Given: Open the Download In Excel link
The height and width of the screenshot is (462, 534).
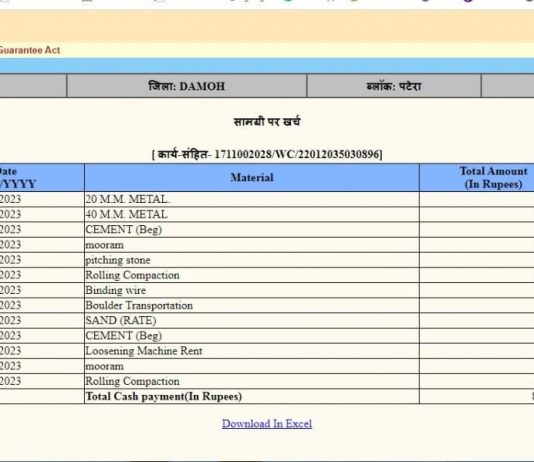Looking at the screenshot, I should coord(267,424).
